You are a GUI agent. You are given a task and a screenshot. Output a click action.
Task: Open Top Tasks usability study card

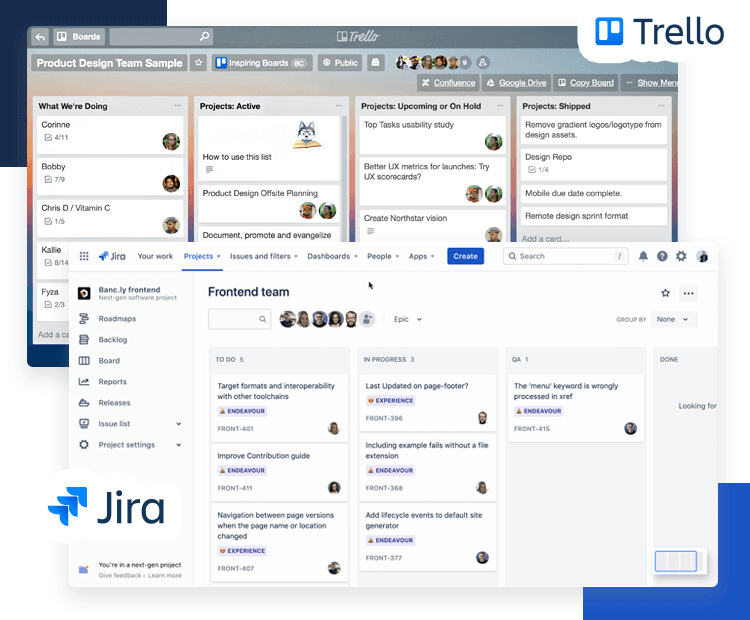coord(432,134)
